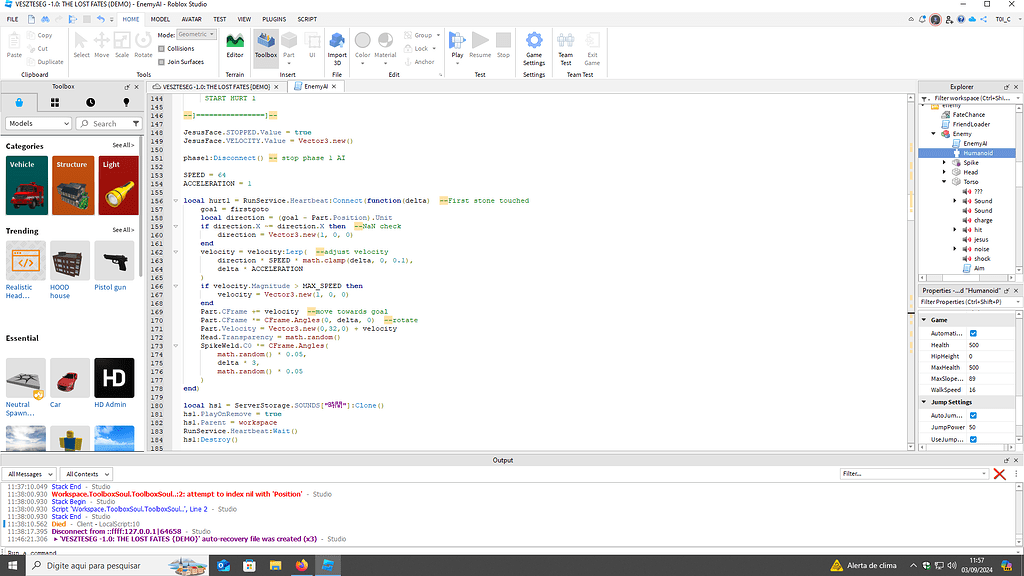This screenshot has height=576, width=1024.
Task: Collapse the Enemy model tree node
Action: coord(933,134)
